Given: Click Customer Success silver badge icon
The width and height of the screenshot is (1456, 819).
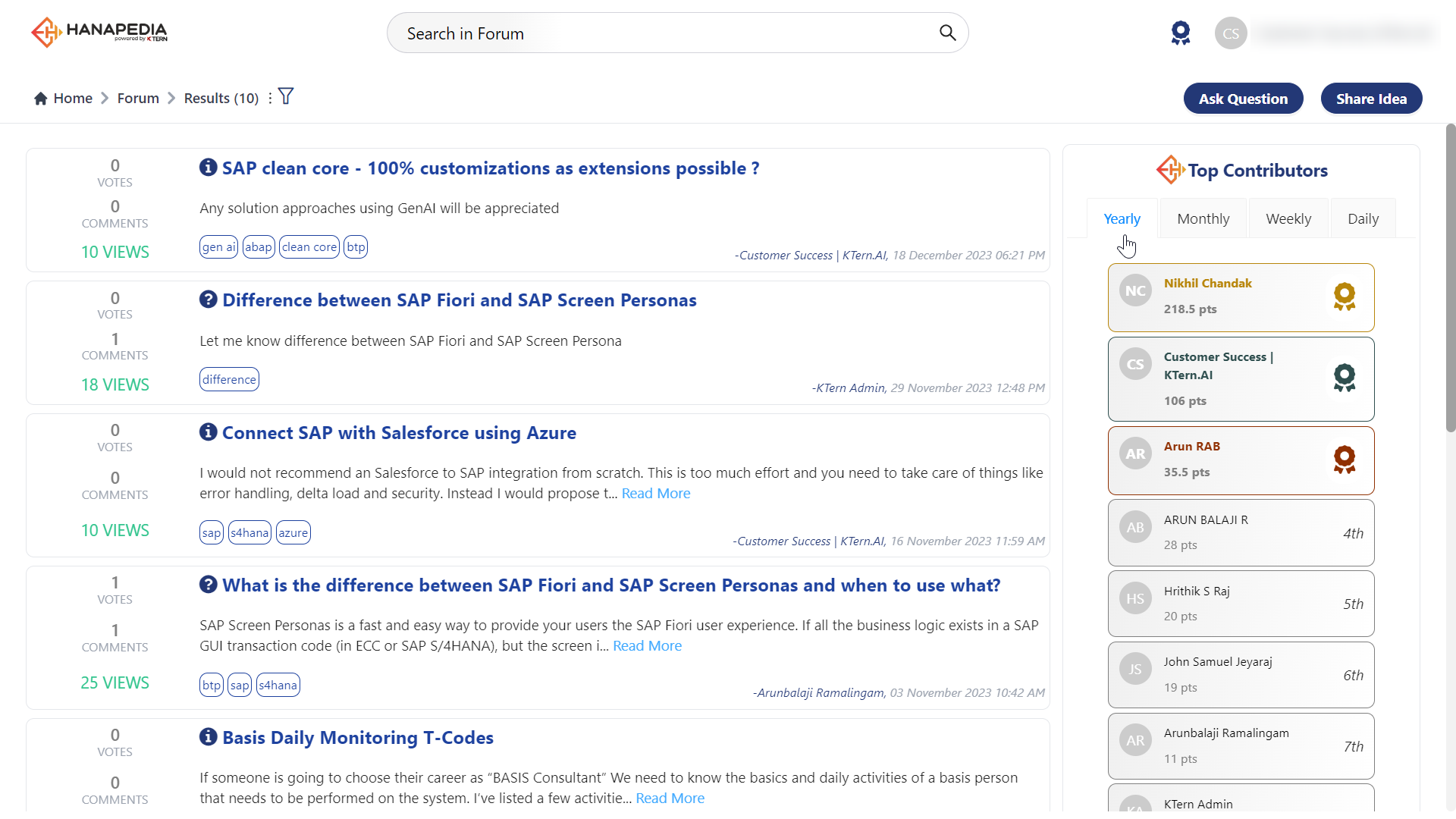Looking at the screenshot, I should pyautogui.click(x=1345, y=378).
